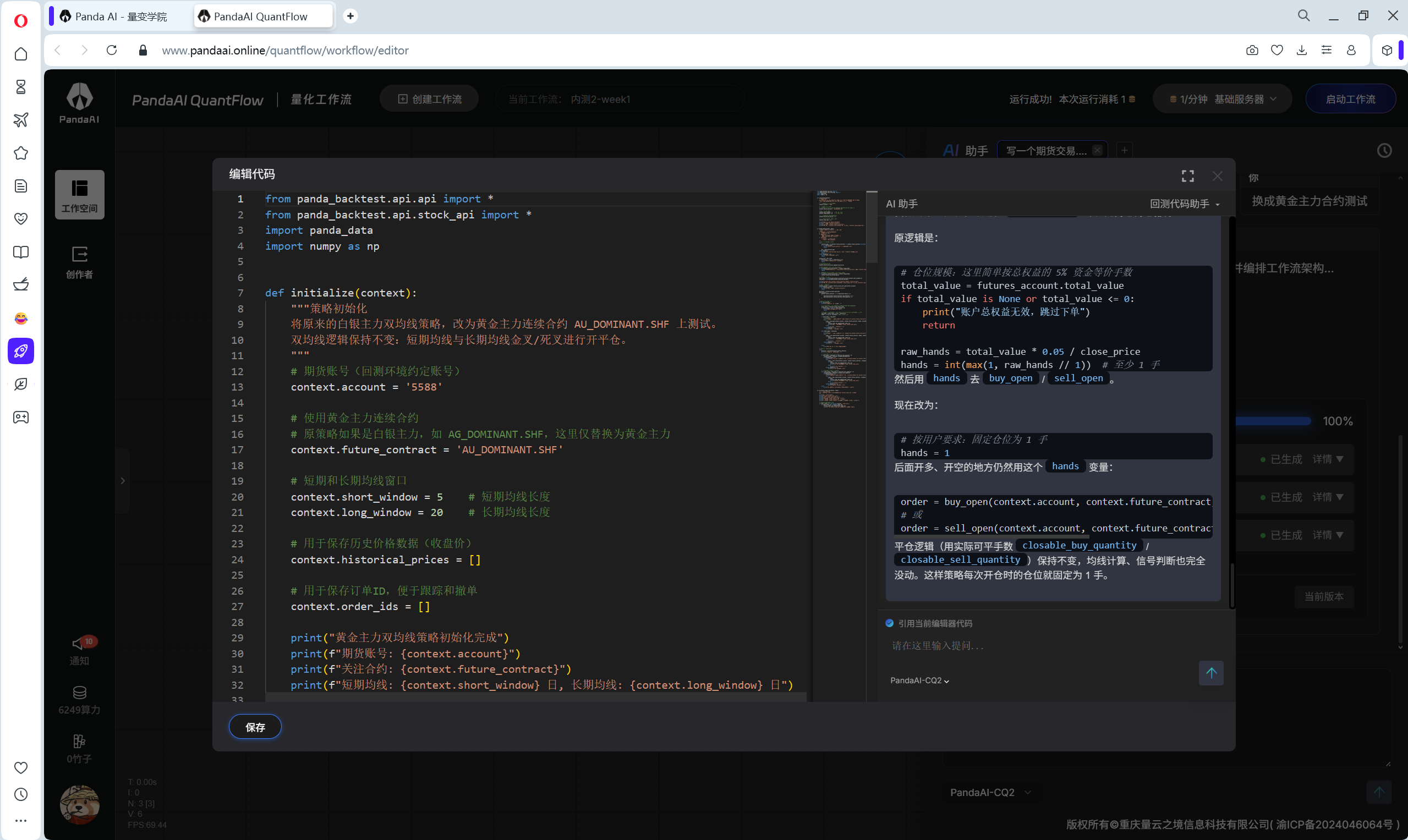Open the three-dots sidebar setup icon

click(21, 820)
